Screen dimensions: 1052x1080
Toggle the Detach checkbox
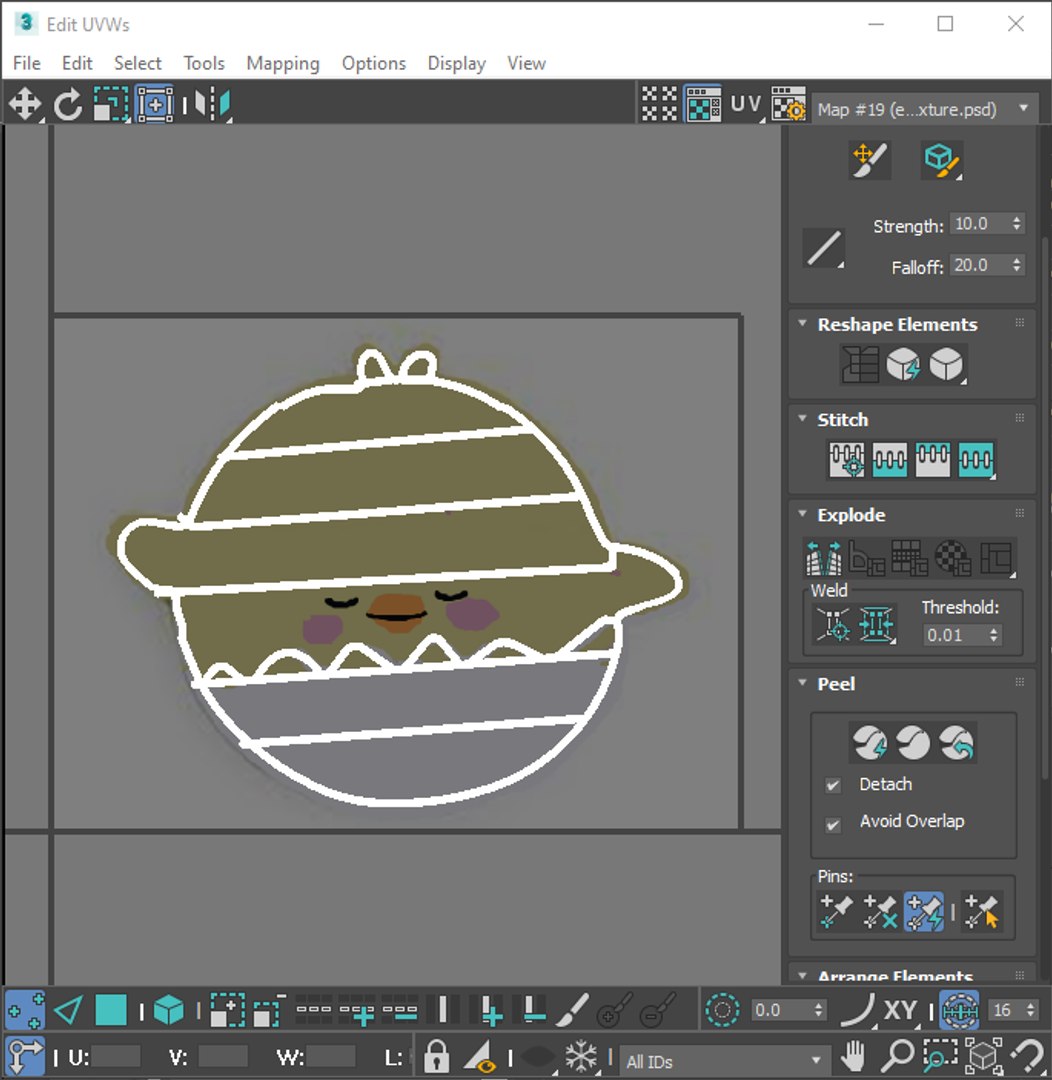click(x=833, y=785)
